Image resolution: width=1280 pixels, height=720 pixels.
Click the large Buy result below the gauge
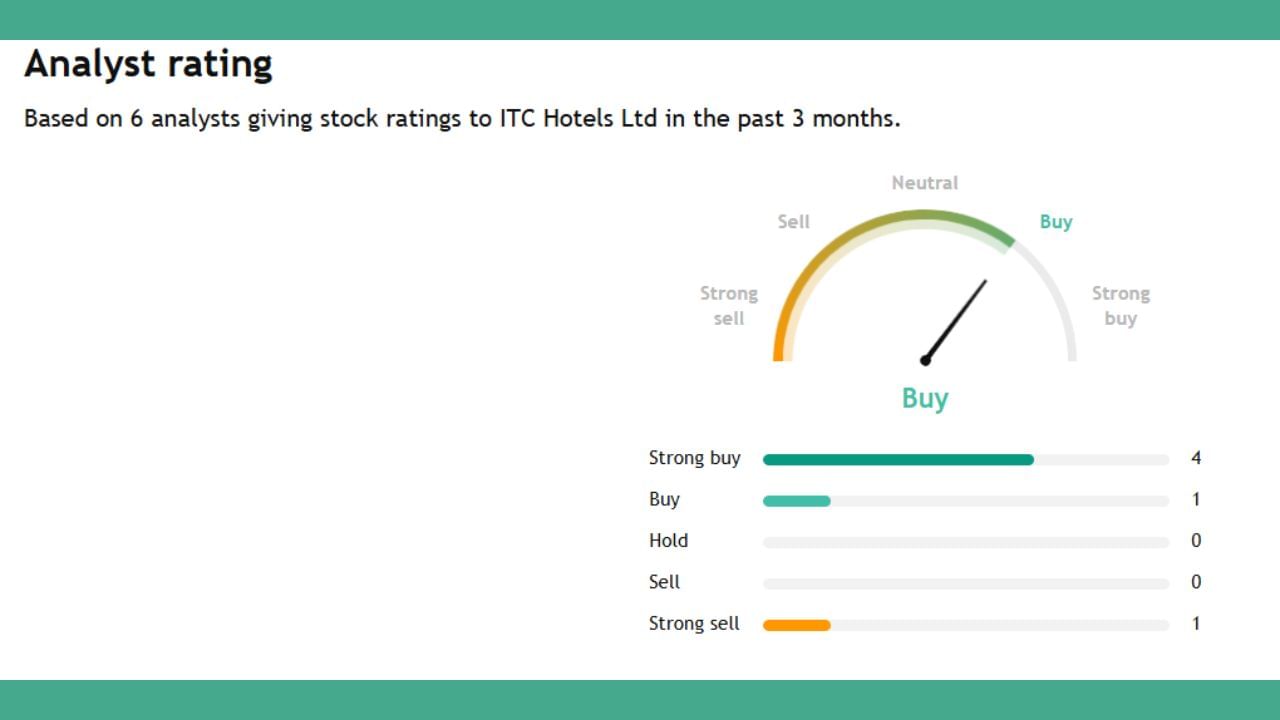925,398
